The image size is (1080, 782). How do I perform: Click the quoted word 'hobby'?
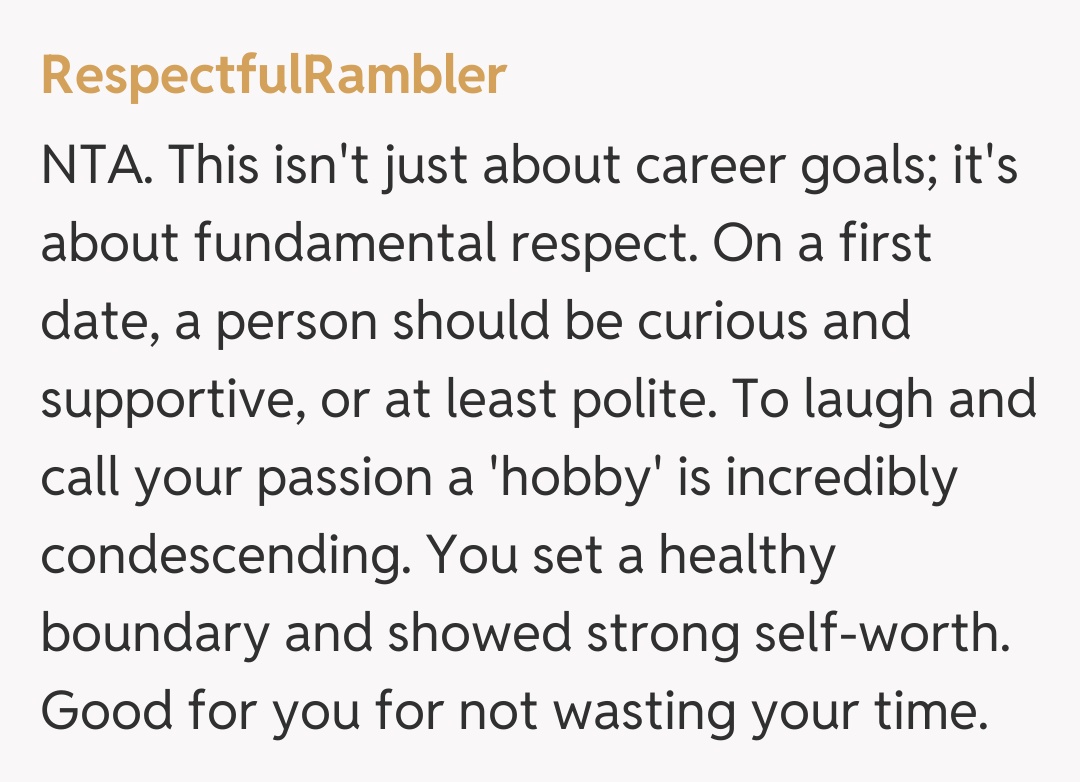(x=570, y=478)
